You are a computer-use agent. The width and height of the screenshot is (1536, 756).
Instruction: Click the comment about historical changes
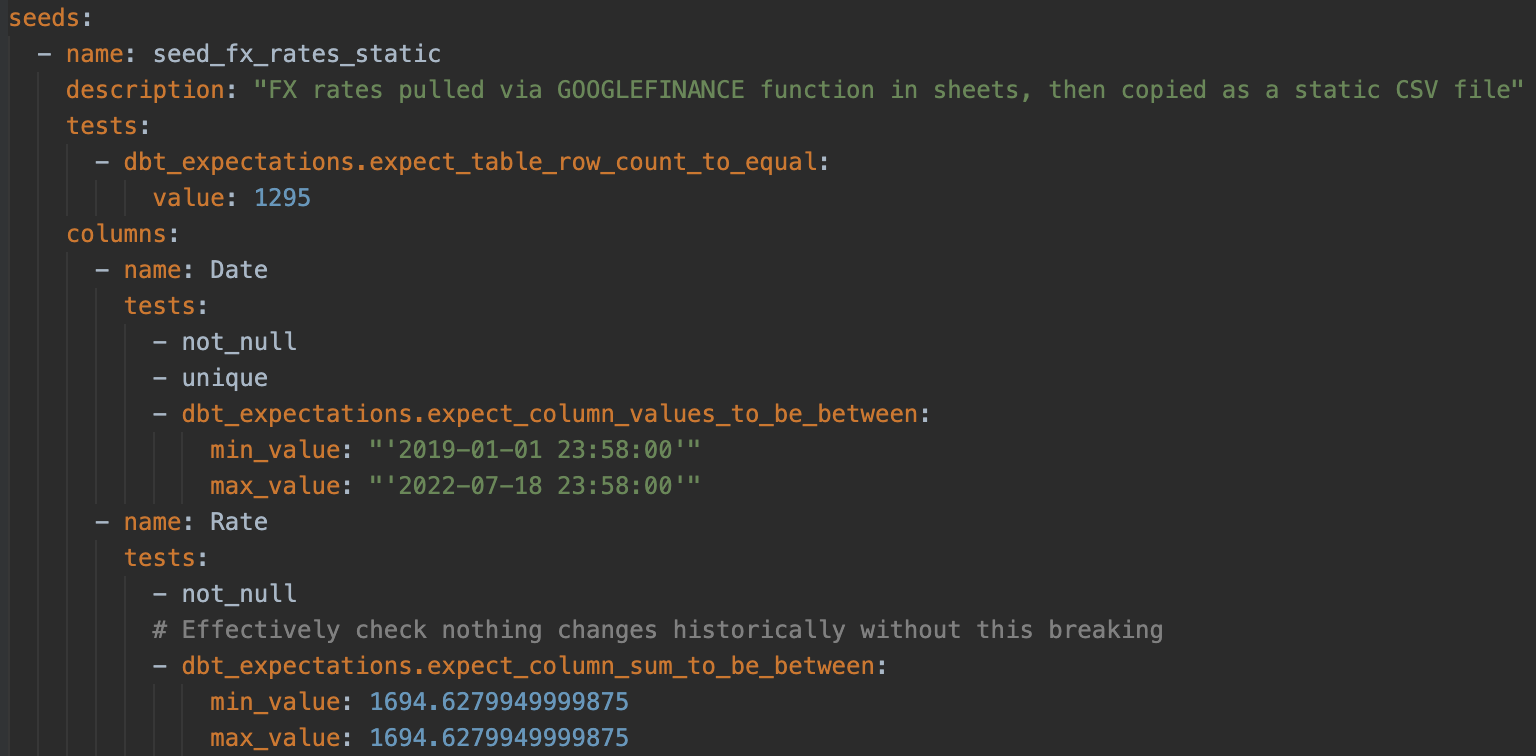(658, 629)
